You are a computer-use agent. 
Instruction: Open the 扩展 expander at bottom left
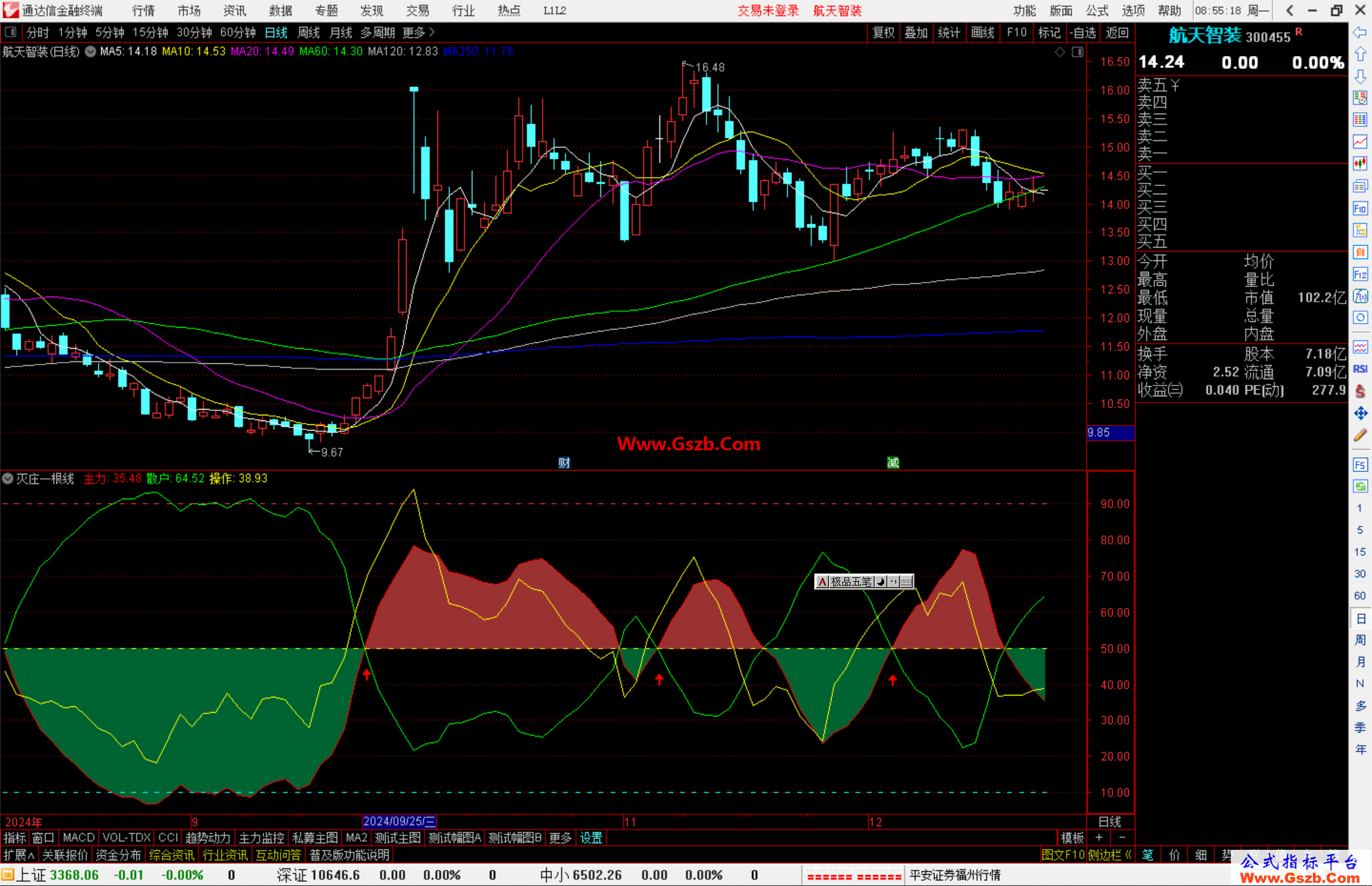[x=18, y=855]
